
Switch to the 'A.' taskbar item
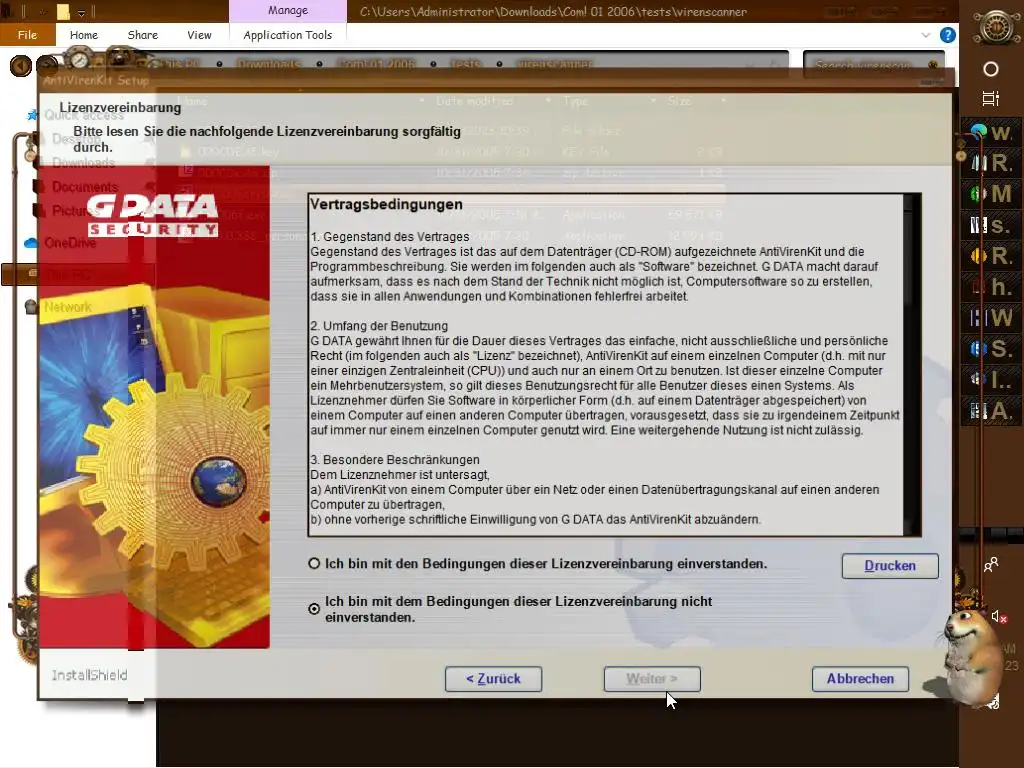point(991,411)
